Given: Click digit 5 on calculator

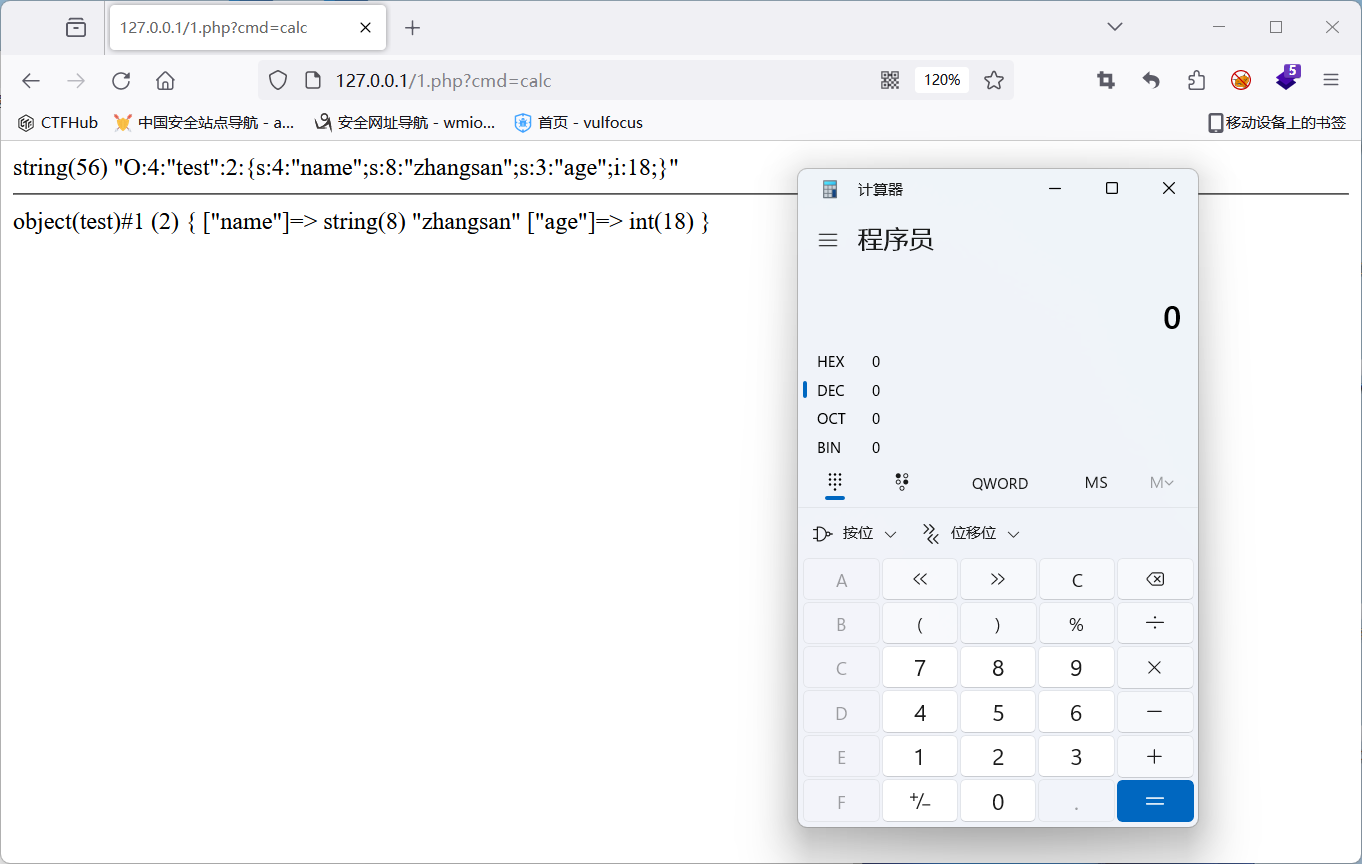Looking at the screenshot, I should click(x=998, y=712).
